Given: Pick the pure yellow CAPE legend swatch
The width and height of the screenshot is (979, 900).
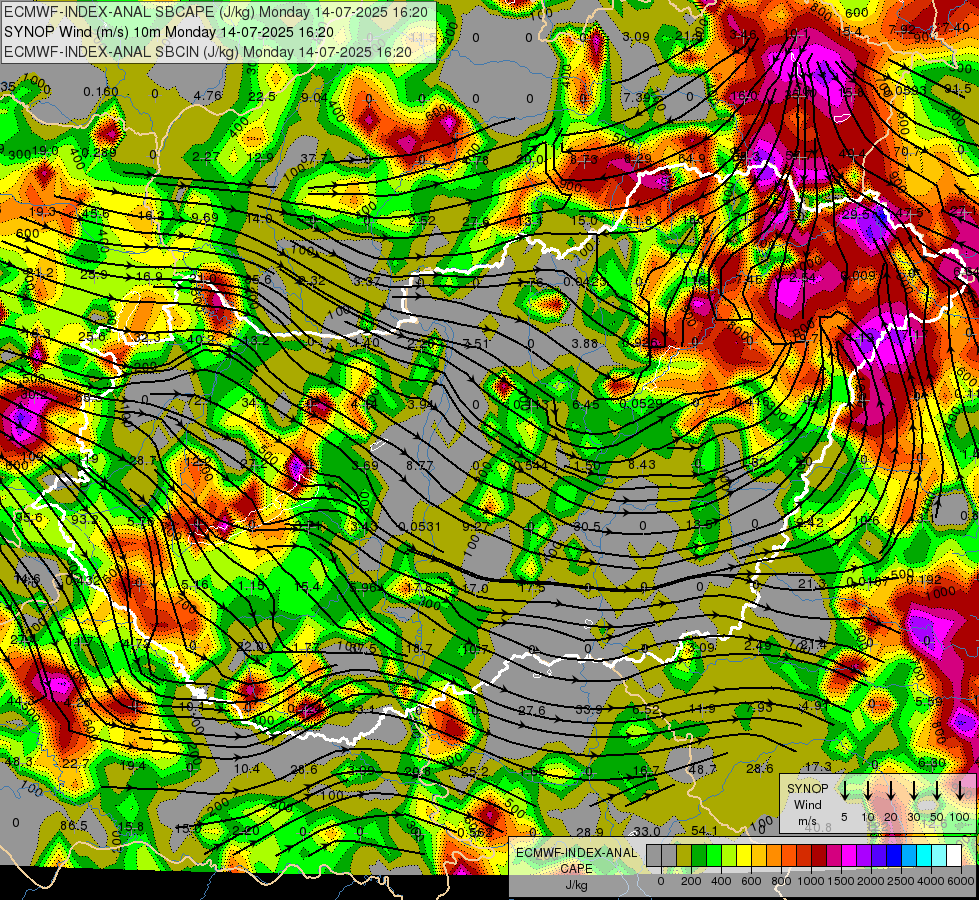Looking at the screenshot, I should 744,855.
